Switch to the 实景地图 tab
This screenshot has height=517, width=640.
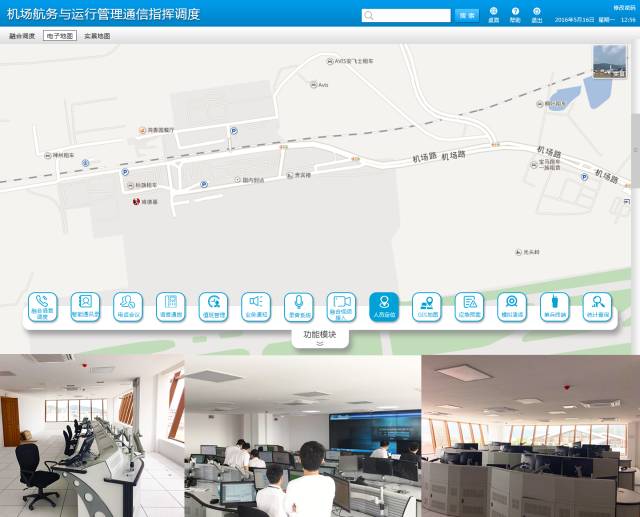pos(97,36)
